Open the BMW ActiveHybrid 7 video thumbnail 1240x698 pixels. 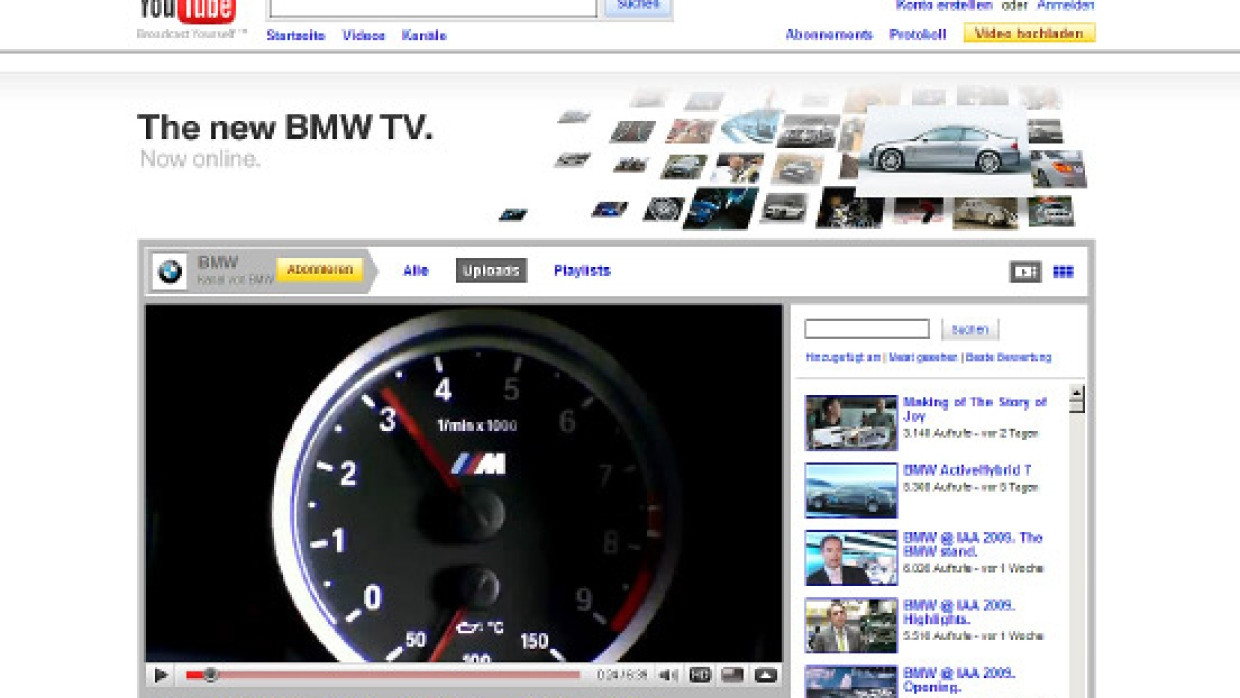851,490
